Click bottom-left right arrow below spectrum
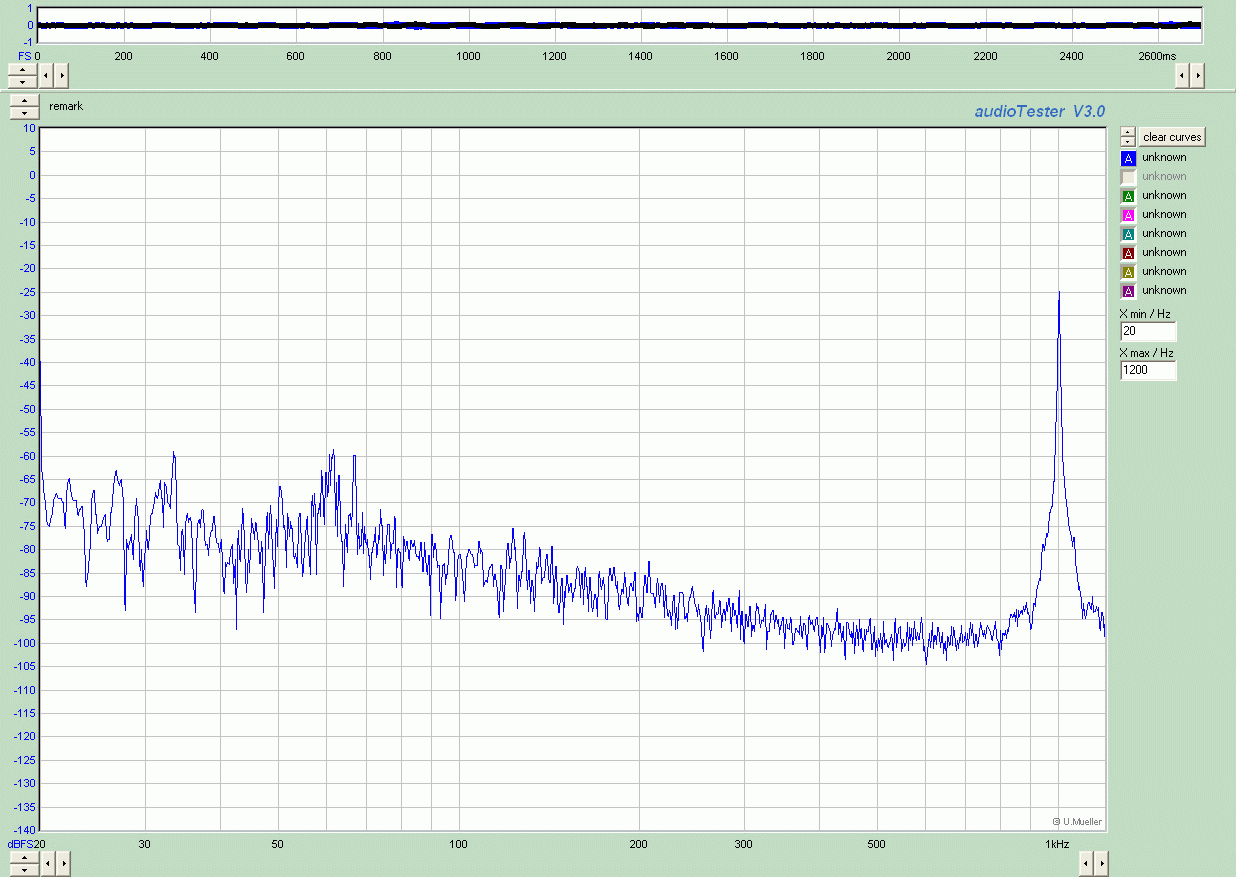 click(x=62, y=862)
